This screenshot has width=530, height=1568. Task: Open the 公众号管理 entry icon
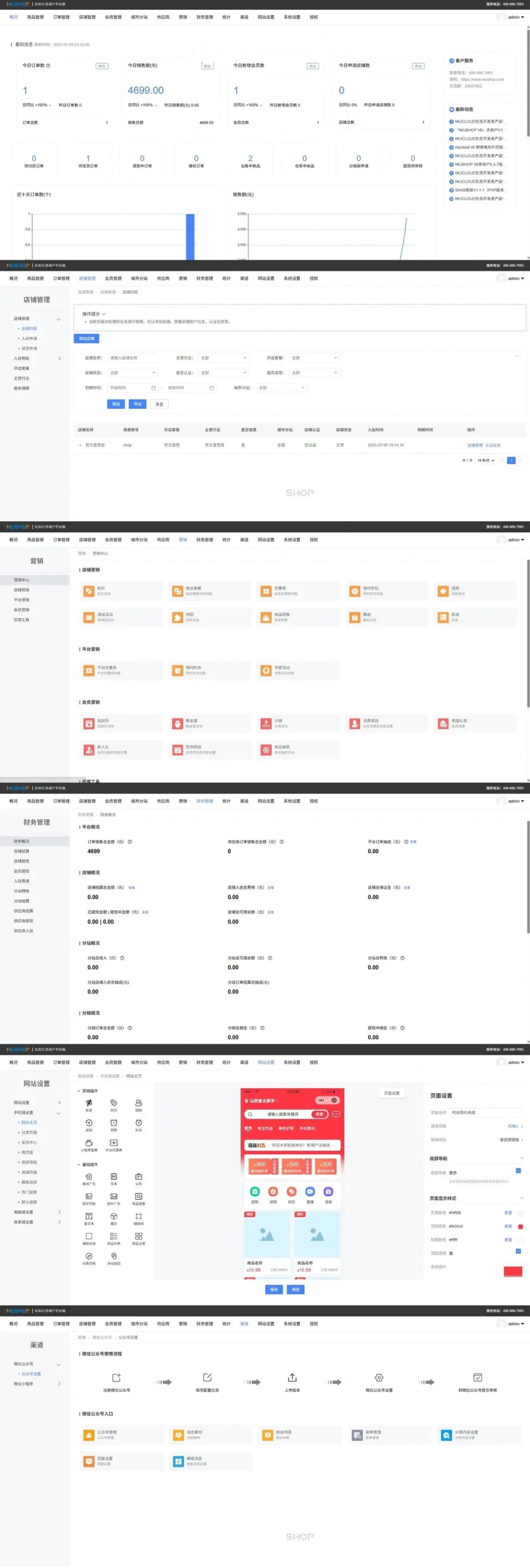click(x=89, y=1434)
